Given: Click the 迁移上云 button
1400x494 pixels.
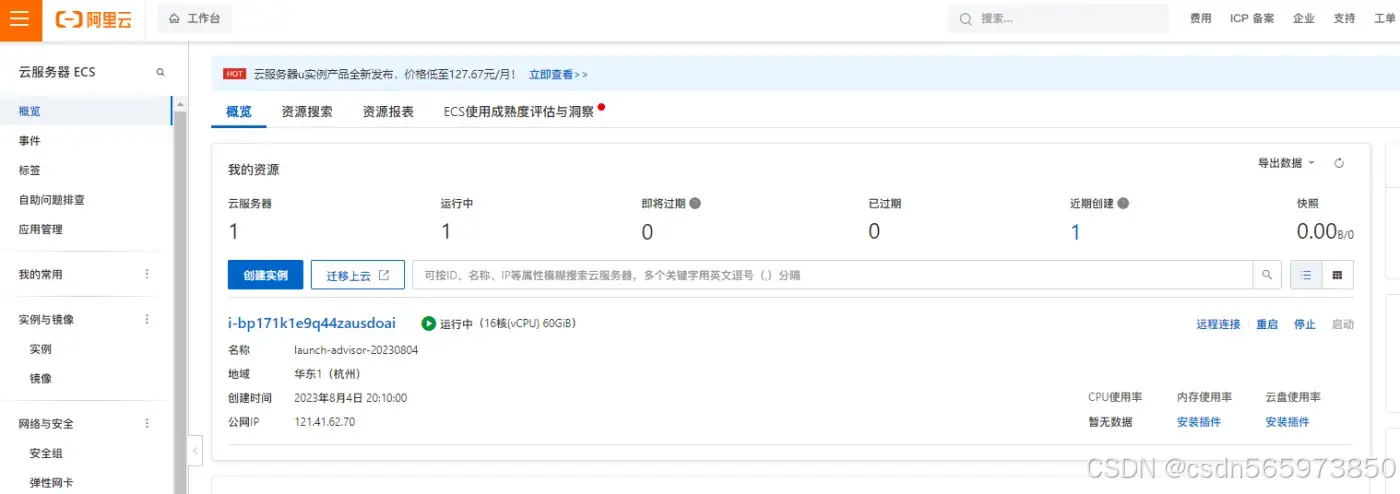Looking at the screenshot, I should (x=358, y=275).
